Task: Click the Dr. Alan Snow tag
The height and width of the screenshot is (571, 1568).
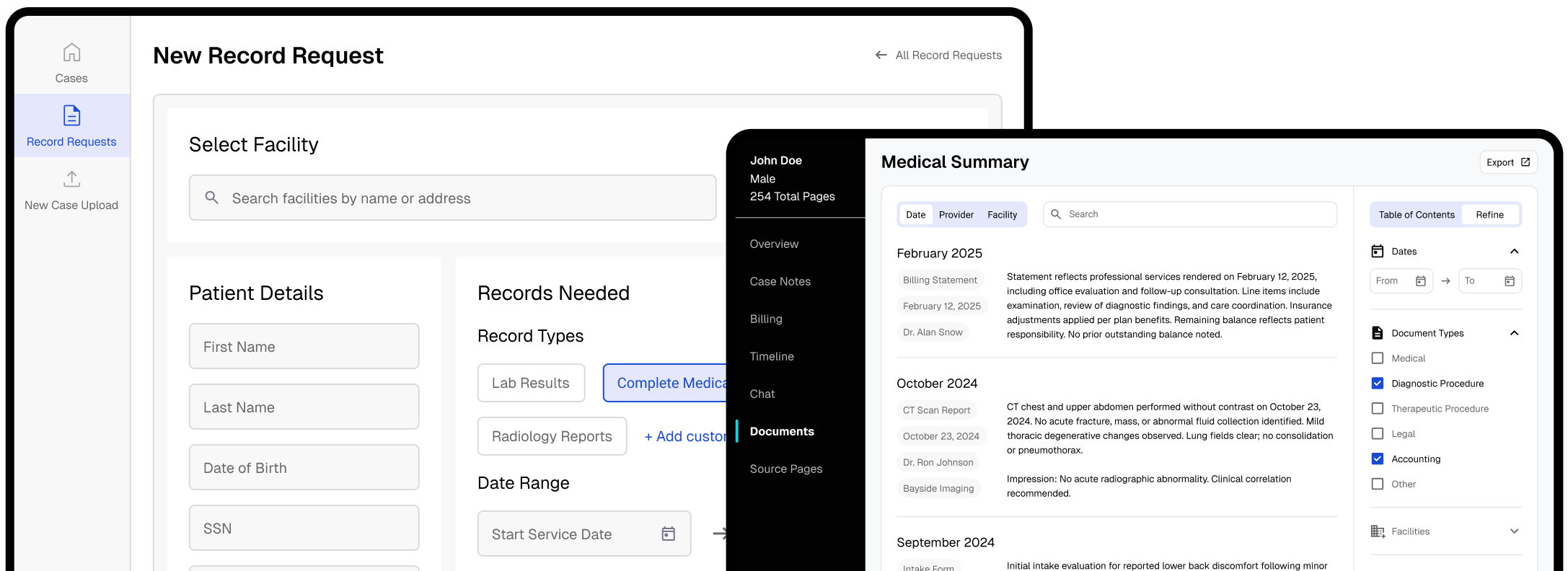Action: pyautogui.click(x=933, y=332)
